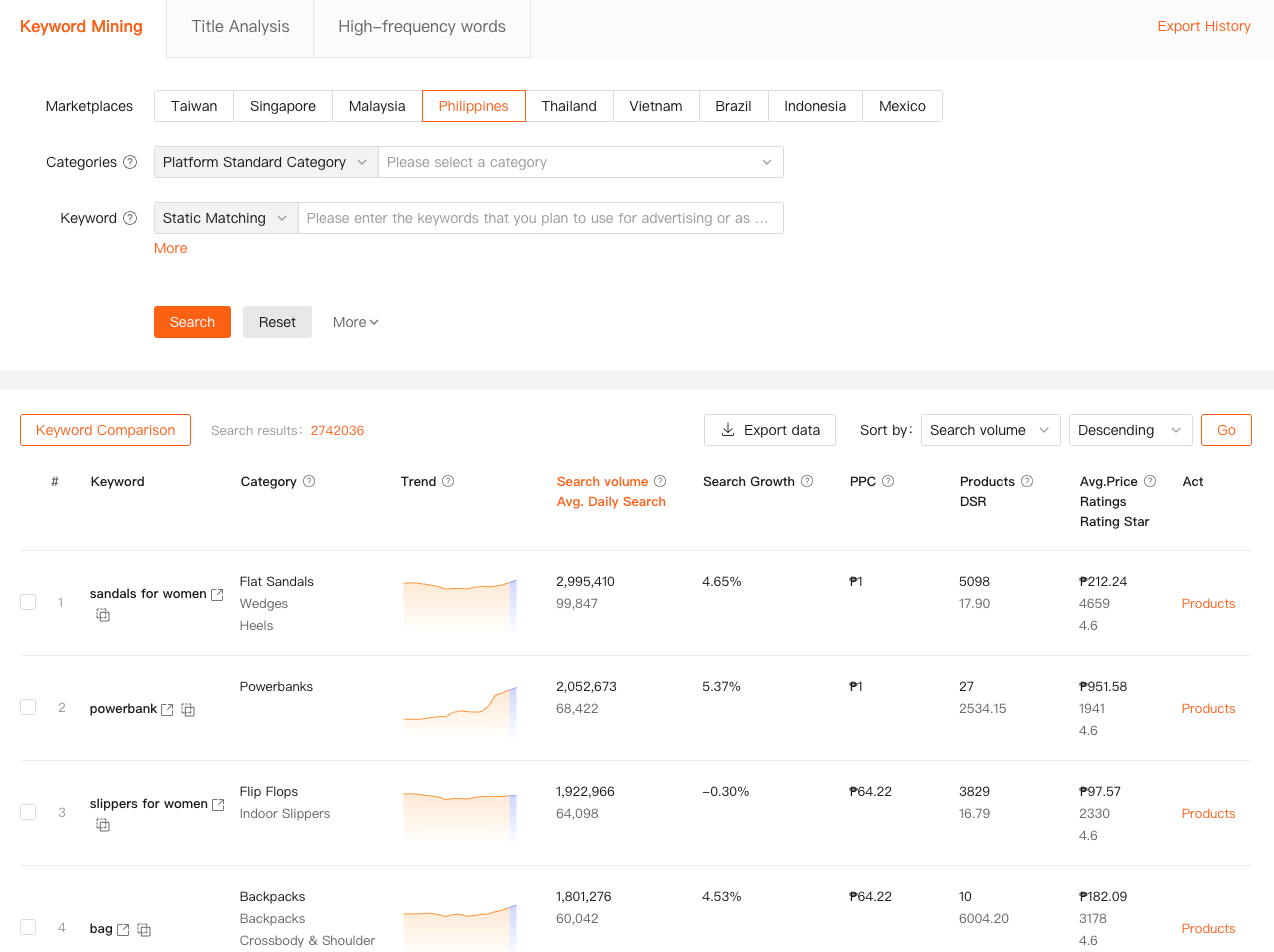Click help icon next to Categories label
Image resolution: width=1274 pixels, height=952 pixels.
point(130,162)
